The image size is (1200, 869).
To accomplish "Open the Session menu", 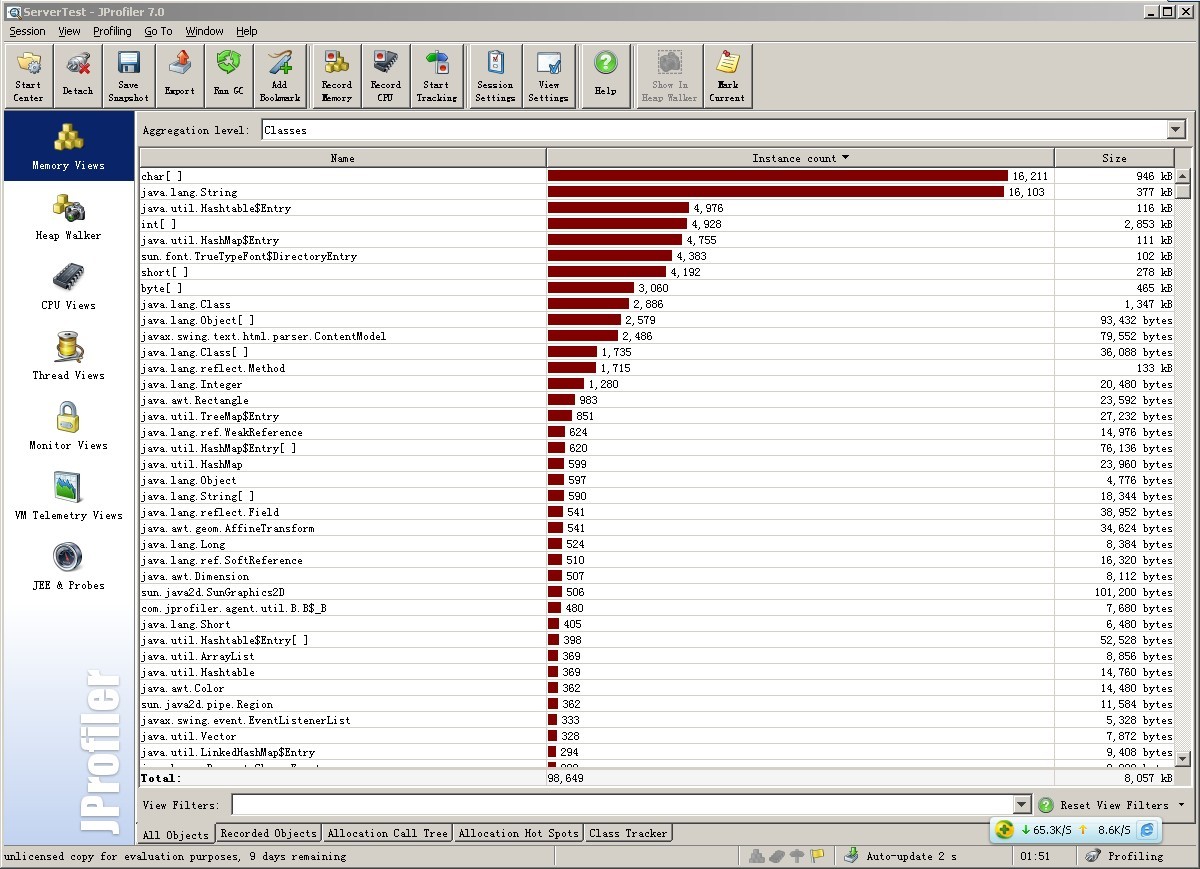I will tap(28, 31).
